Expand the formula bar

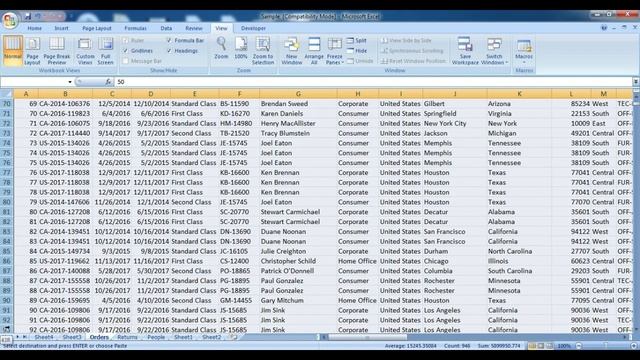coord(636,82)
